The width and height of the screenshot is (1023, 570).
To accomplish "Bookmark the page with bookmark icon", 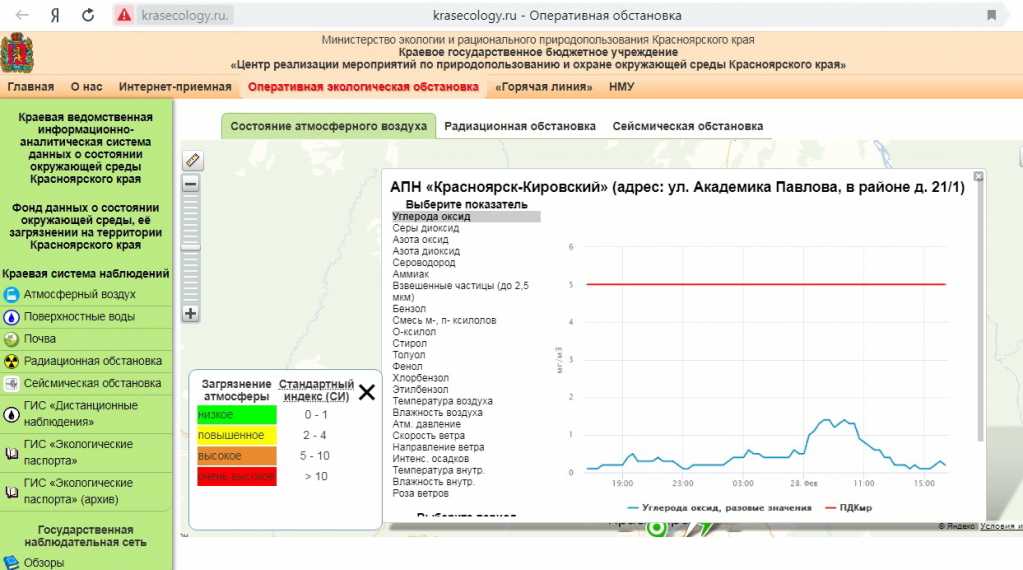I will (x=991, y=15).
